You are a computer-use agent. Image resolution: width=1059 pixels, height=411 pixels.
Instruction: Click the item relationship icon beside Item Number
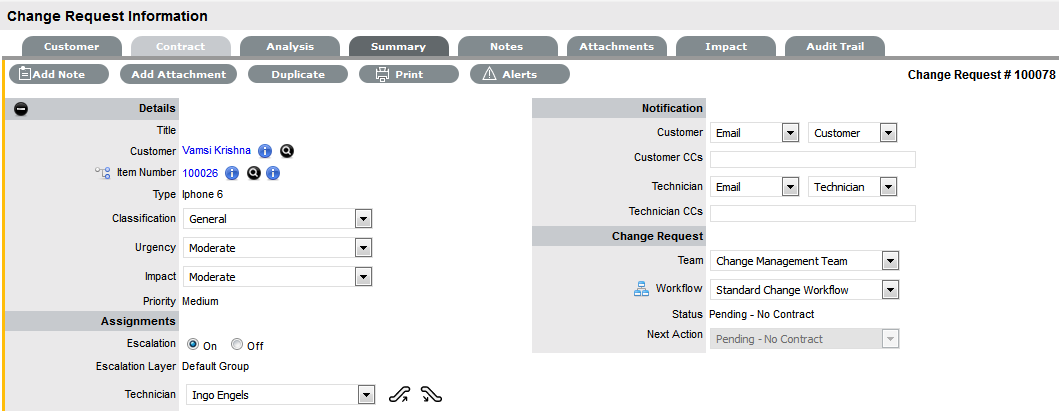(102, 173)
